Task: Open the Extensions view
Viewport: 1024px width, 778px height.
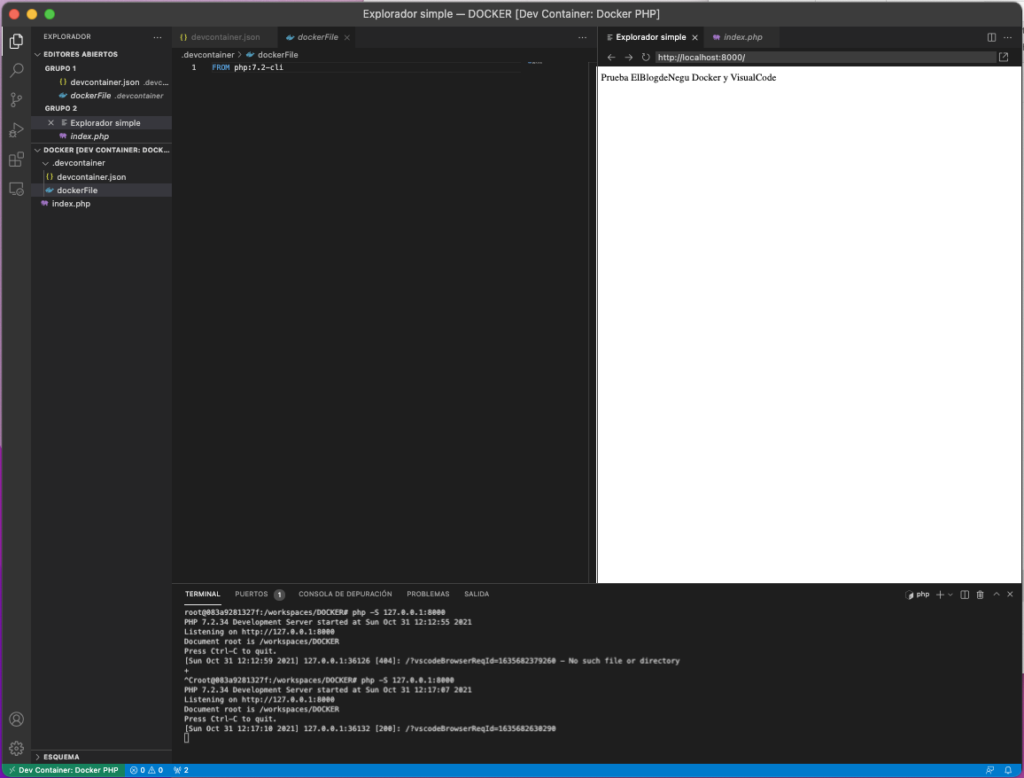Action: point(15,159)
